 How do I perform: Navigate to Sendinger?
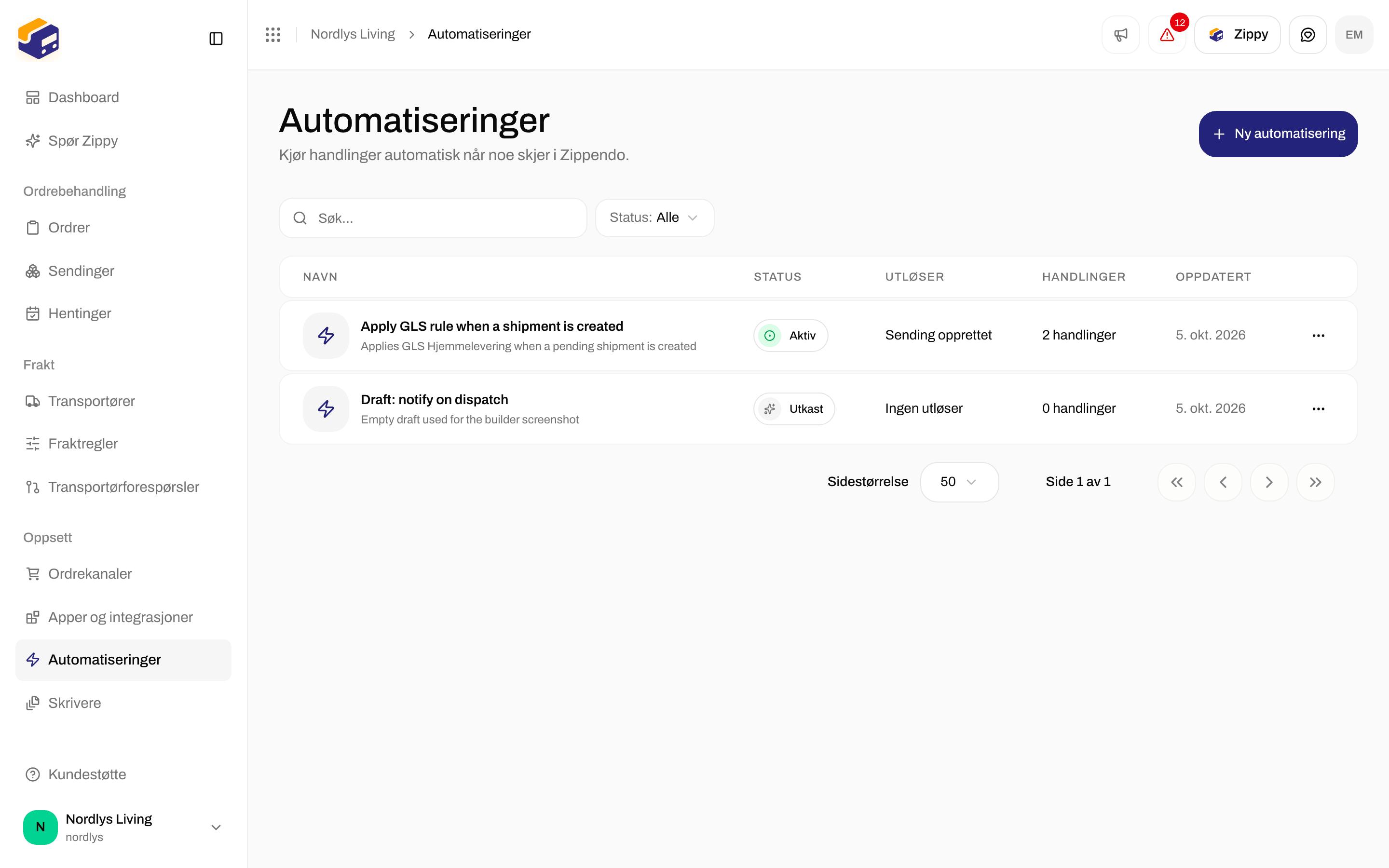point(123,271)
